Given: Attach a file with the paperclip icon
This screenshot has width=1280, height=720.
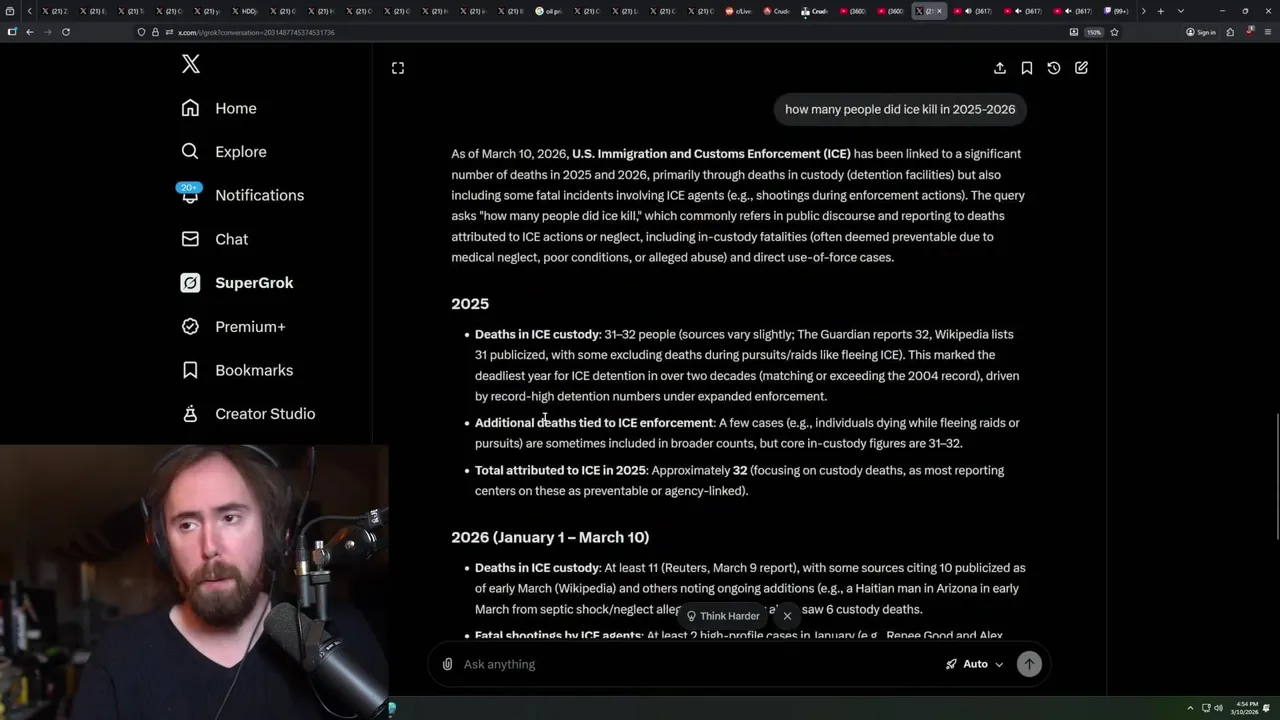Looking at the screenshot, I should (447, 664).
